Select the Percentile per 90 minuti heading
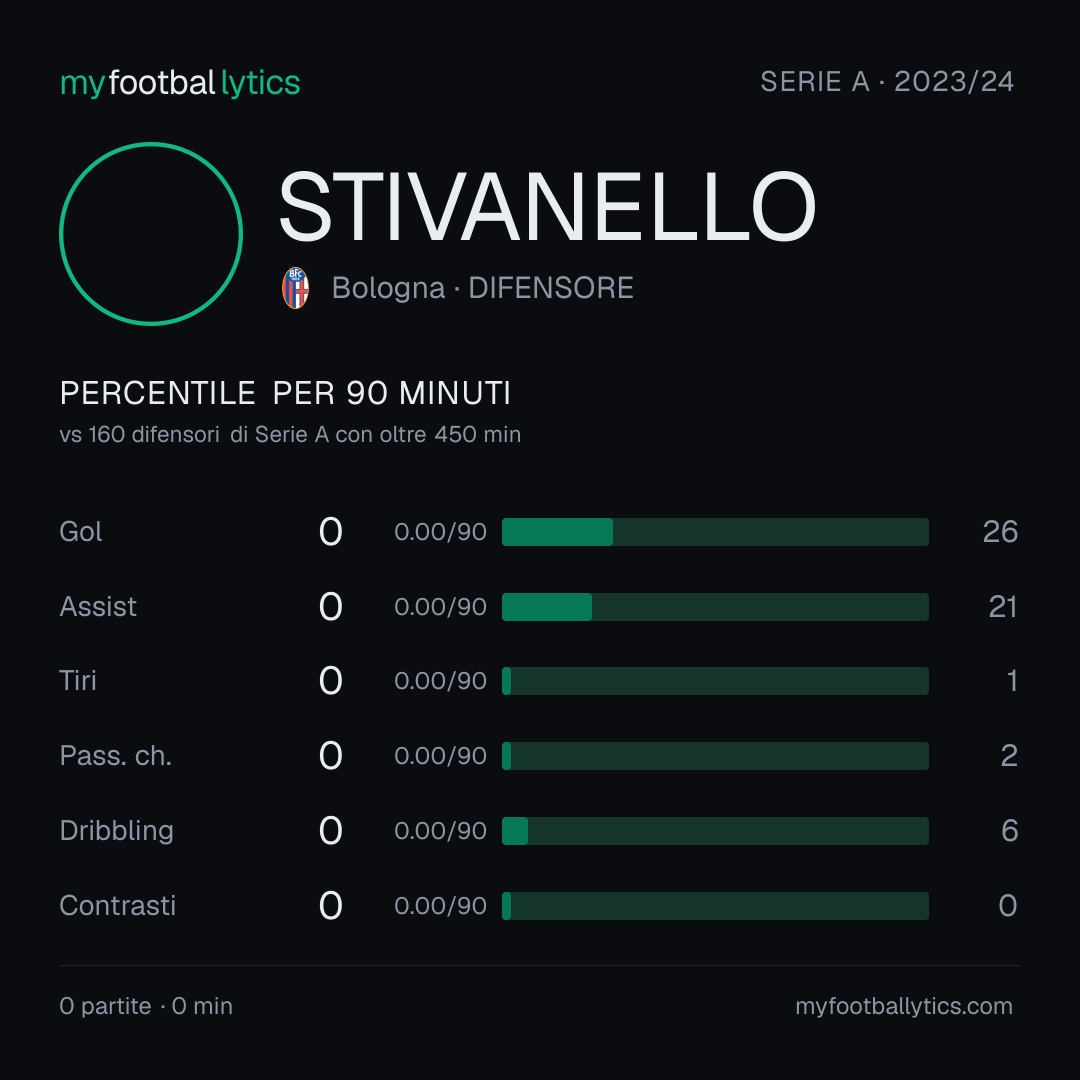This screenshot has width=1080, height=1080. pyautogui.click(x=285, y=393)
